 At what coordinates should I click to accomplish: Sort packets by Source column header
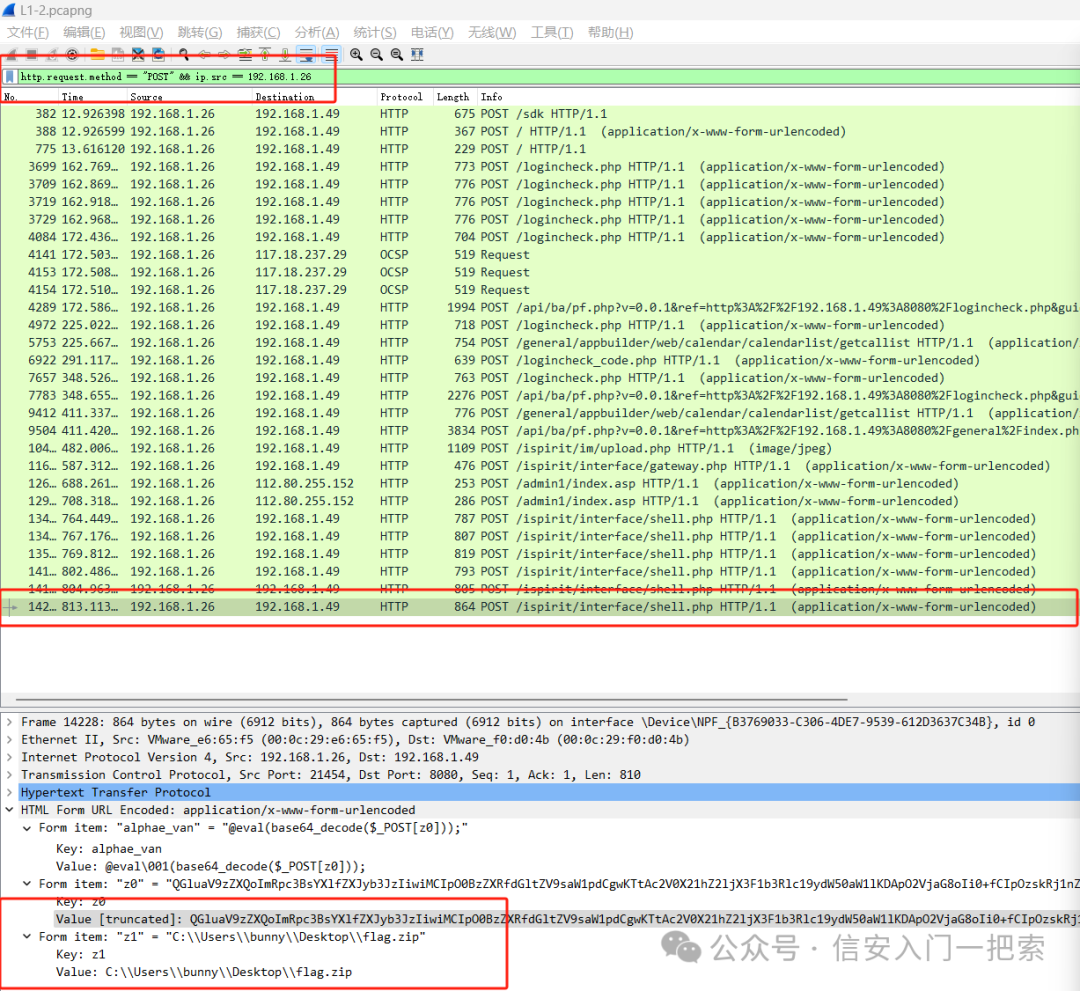tap(189, 97)
